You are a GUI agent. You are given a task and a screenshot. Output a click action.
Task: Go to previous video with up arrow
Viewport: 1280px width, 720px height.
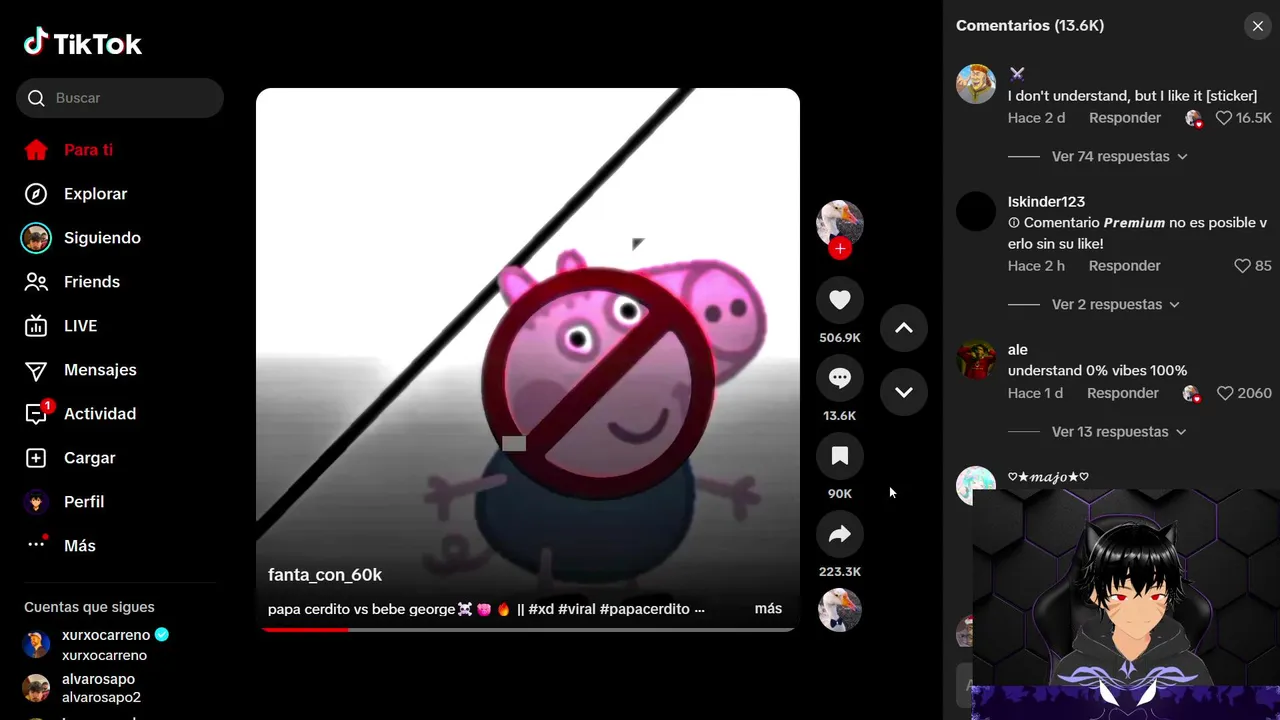coord(904,328)
